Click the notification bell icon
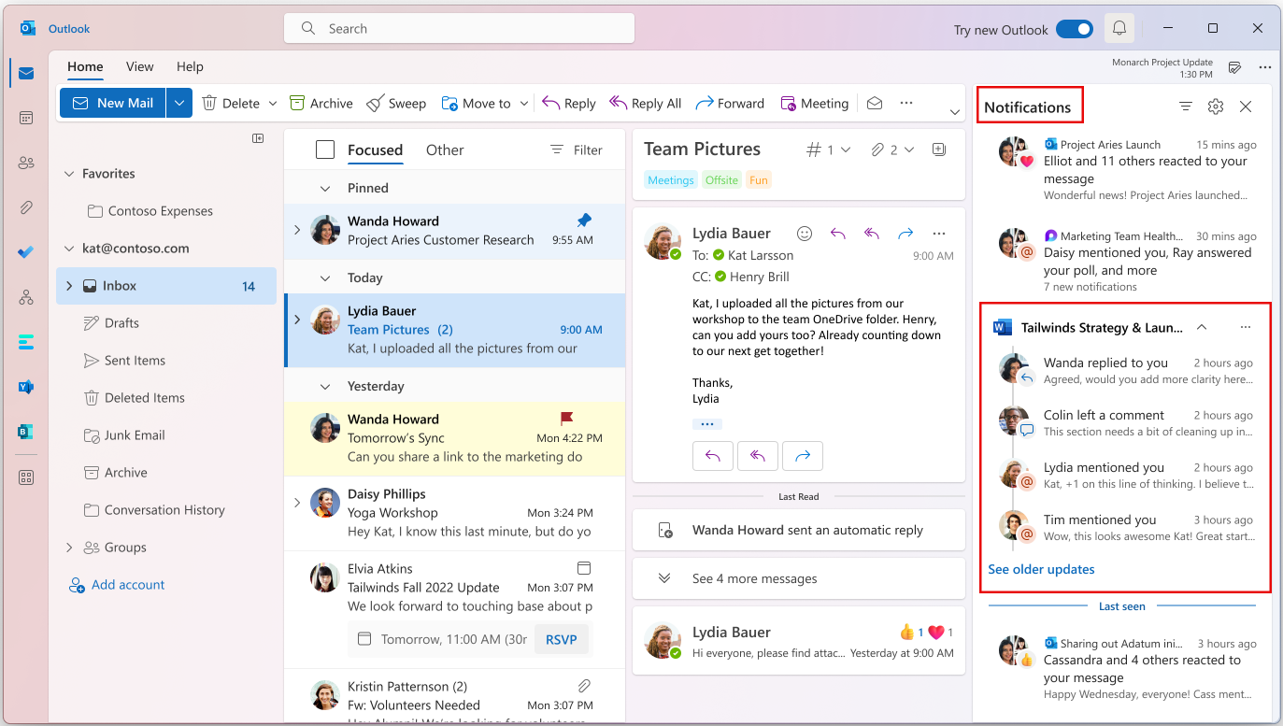This screenshot has width=1283, height=726. tap(1119, 29)
